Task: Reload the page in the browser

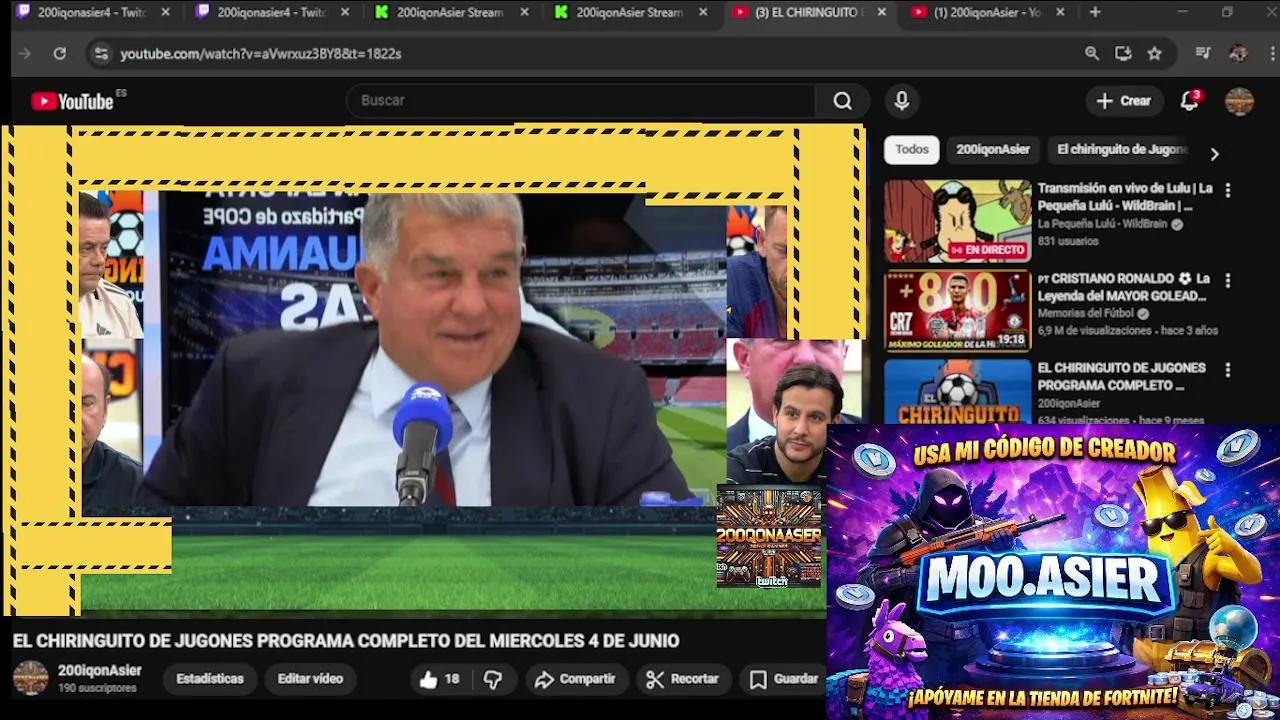Action: (x=60, y=54)
